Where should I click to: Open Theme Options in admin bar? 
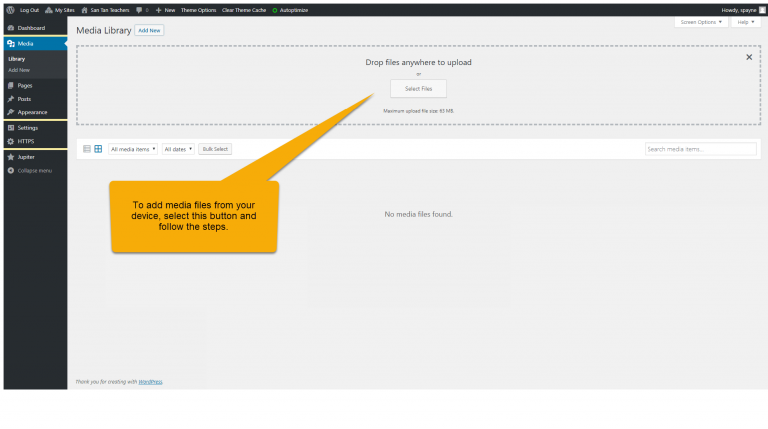[x=198, y=10]
